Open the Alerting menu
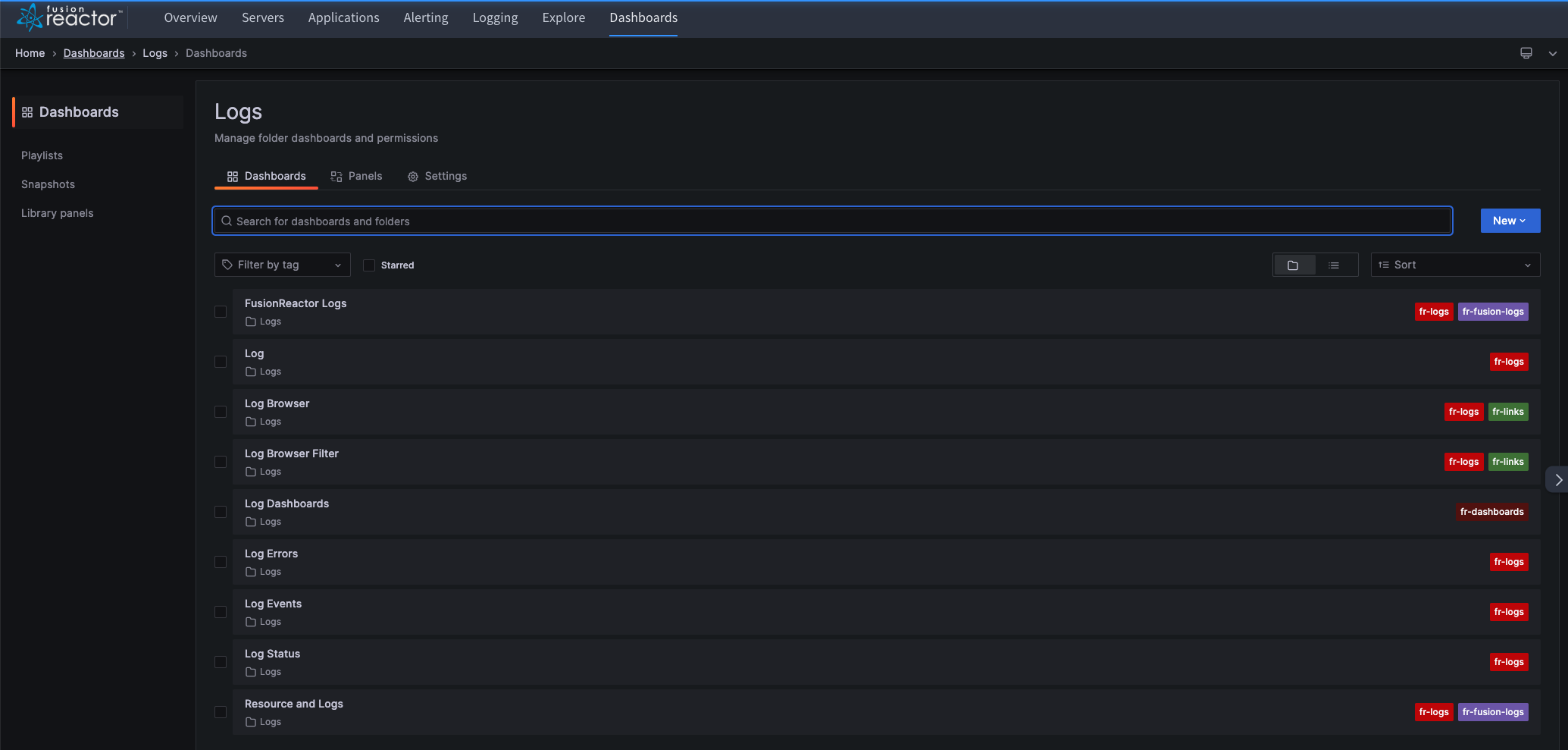Image resolution: width=1568 pixels, height=750 pixels. click(x=426, y=17)
